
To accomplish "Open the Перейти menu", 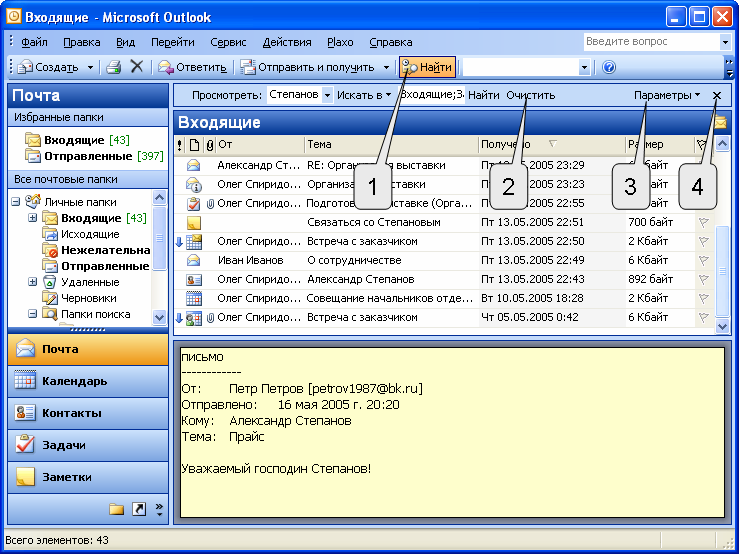I will [x=172, y=42].
